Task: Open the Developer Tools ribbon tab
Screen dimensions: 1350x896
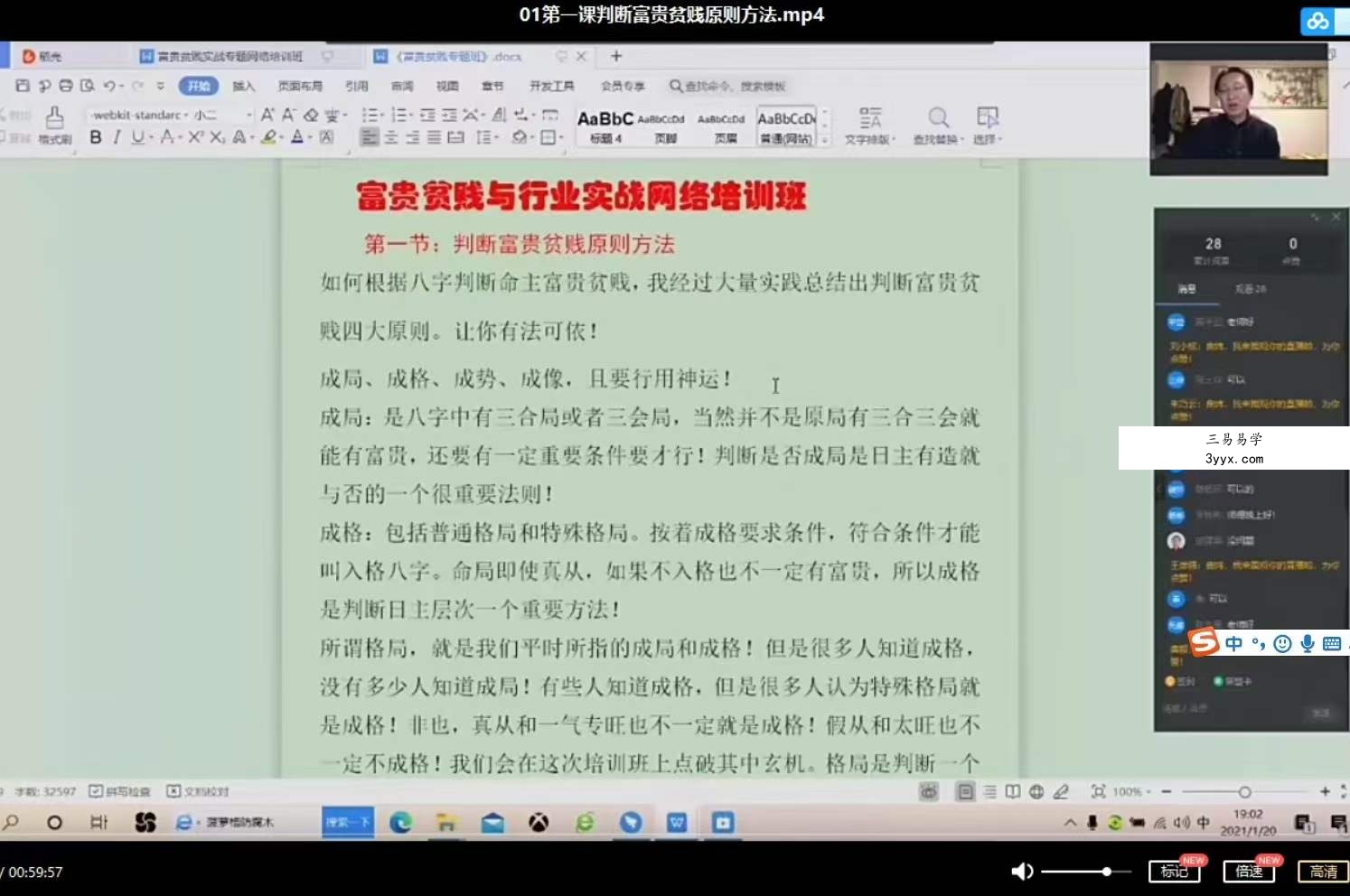Action: point(552,86)
